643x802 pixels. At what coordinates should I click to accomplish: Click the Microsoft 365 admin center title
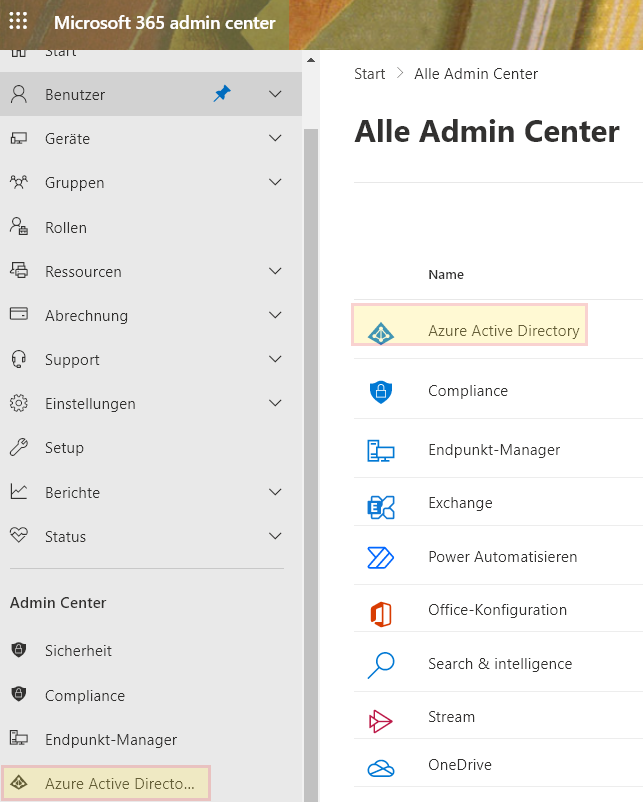click(x=165, y=23)
